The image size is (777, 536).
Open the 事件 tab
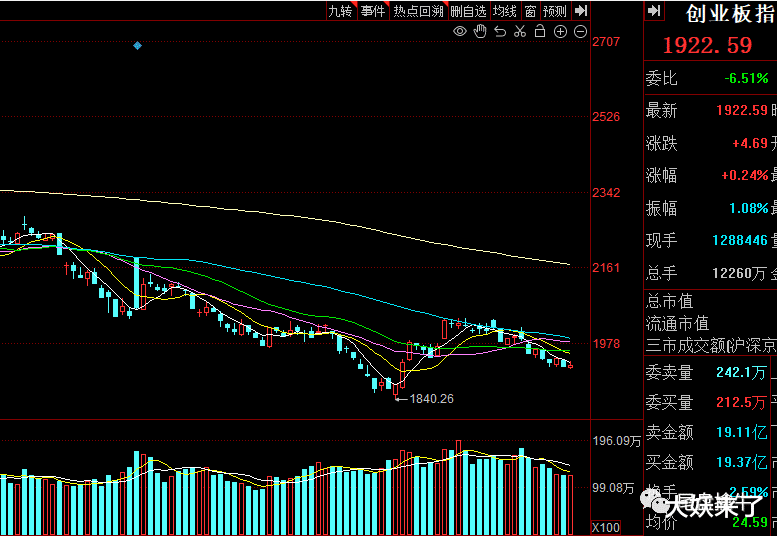click(x=373, y=11)
